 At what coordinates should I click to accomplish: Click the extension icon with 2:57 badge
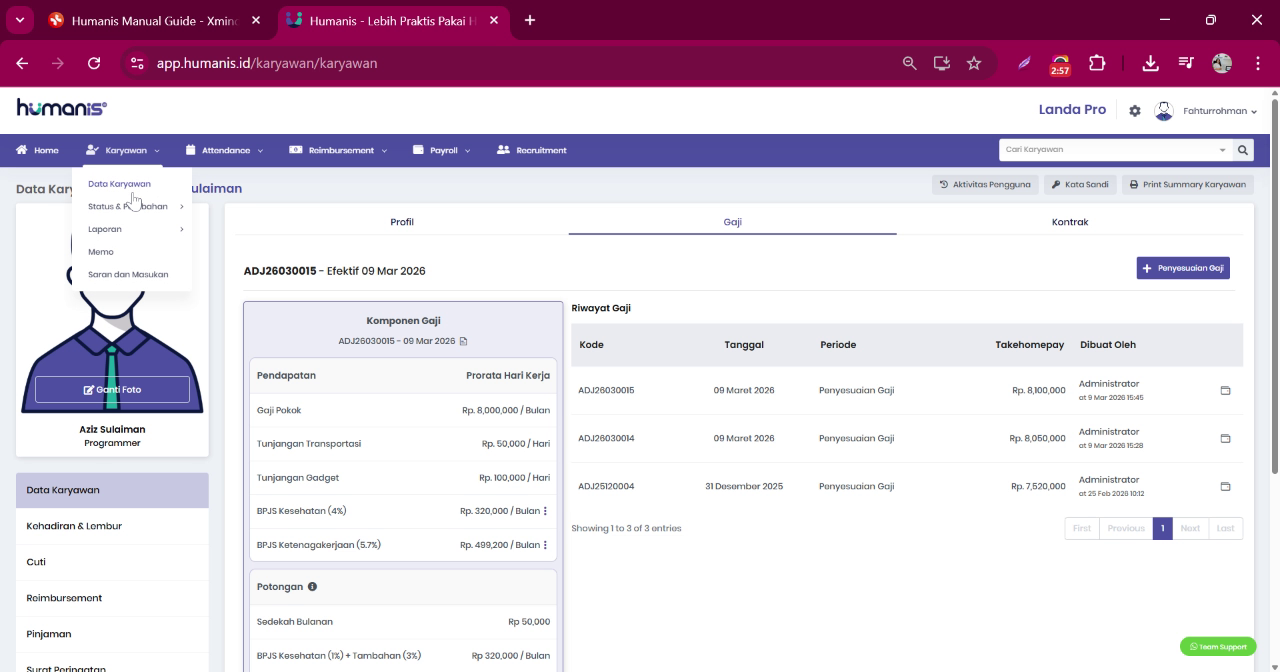tap(1060, 65)
